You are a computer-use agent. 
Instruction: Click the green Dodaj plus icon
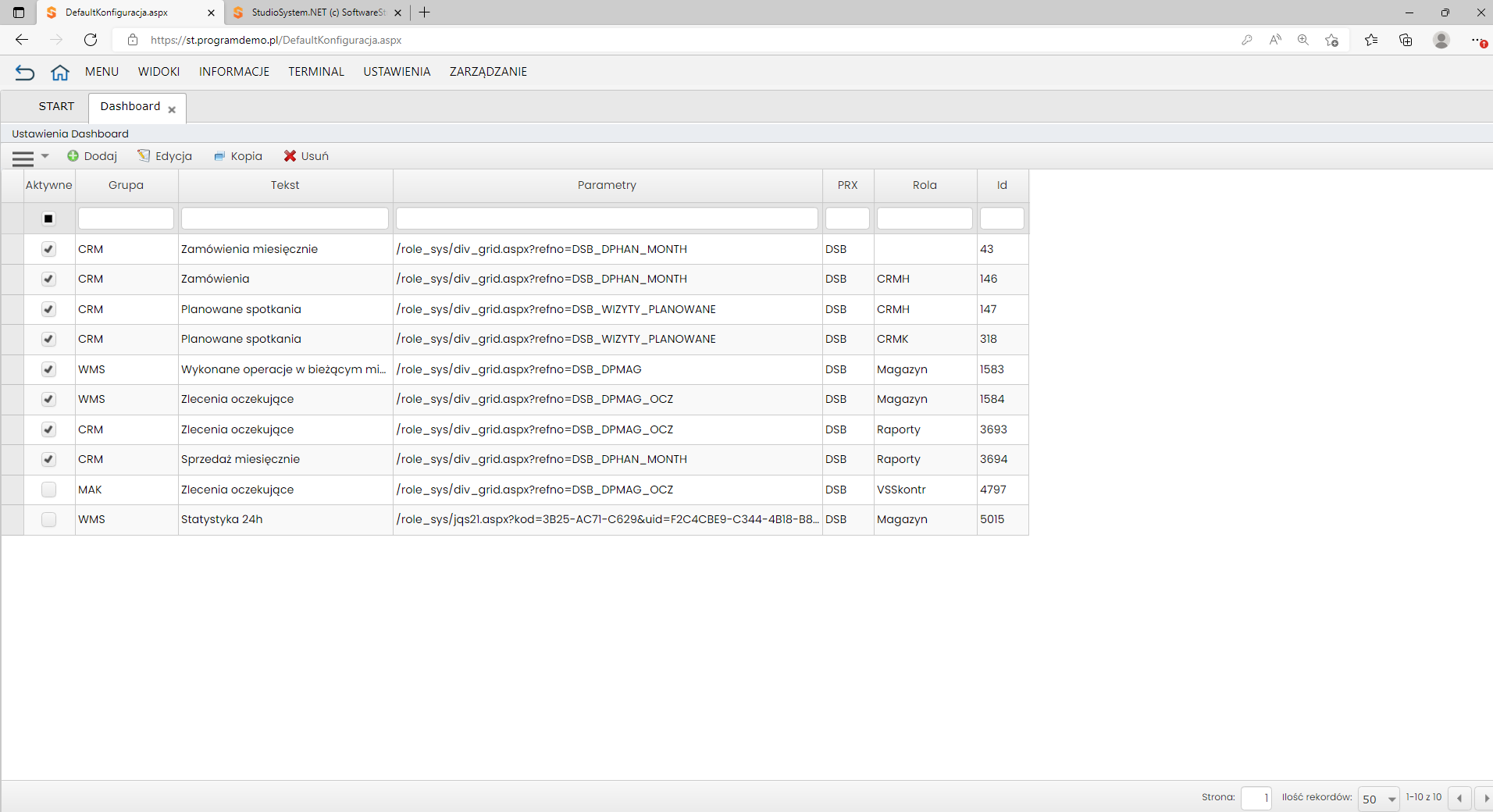(x=73, y=156)
